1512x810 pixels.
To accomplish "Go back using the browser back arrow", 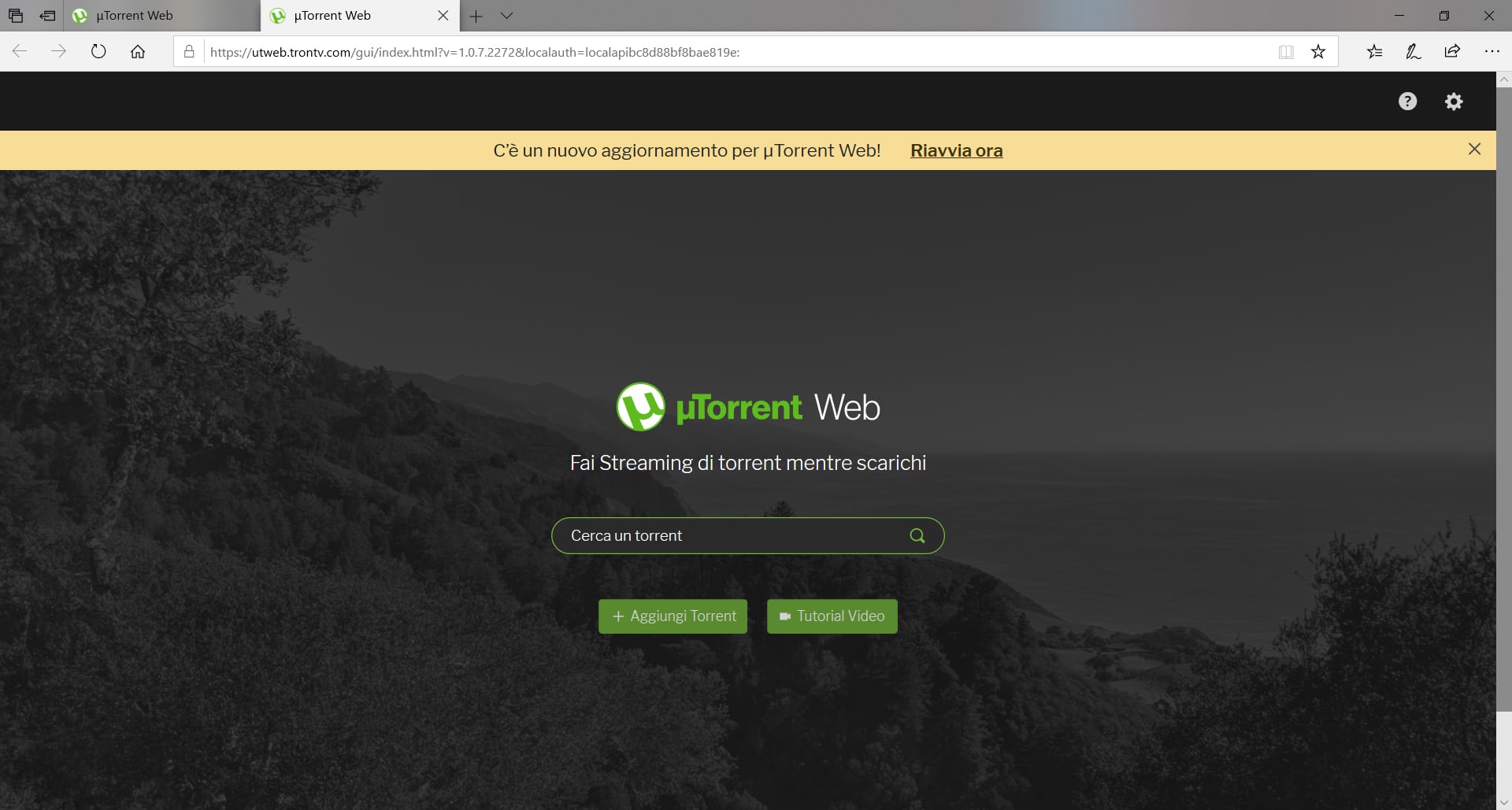I will 19,50.
